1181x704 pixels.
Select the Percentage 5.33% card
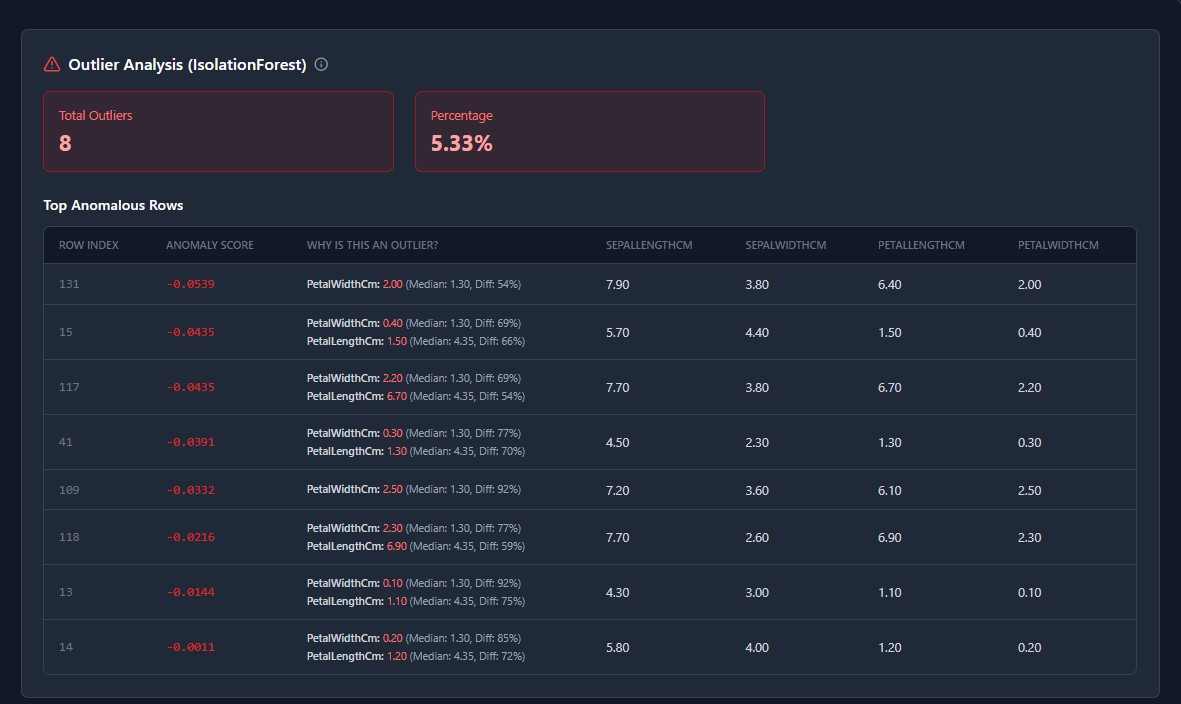click(589, 131)
